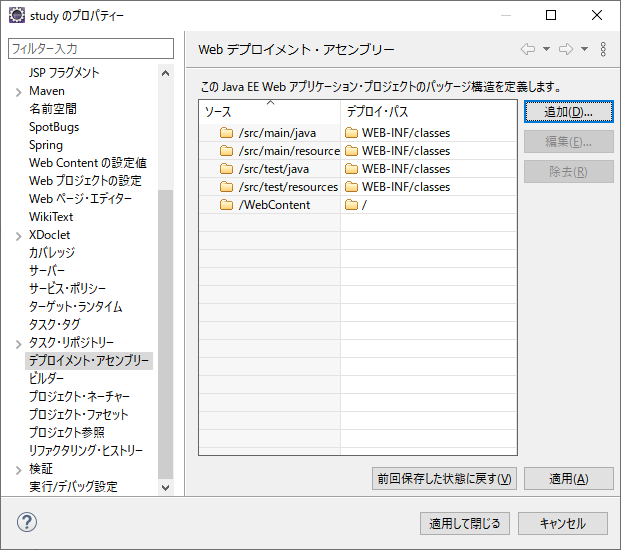Select Spring in the property tree

click(46, 145)
